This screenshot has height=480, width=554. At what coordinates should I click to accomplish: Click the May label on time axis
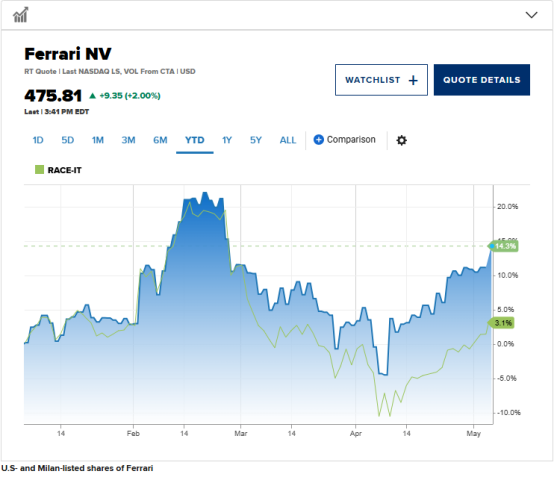tap(473, 433)
